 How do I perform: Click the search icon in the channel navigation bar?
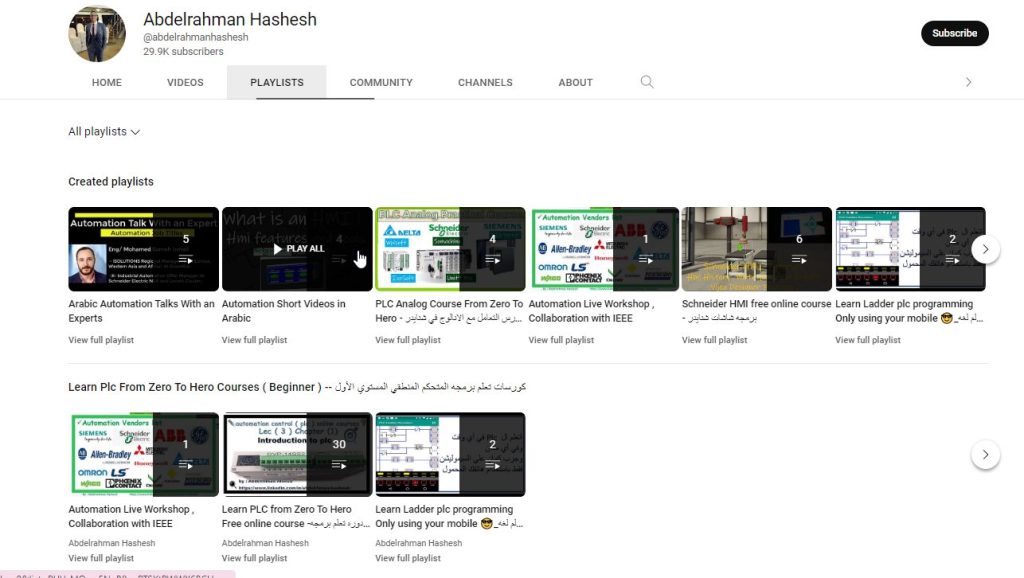coord(646,82)
